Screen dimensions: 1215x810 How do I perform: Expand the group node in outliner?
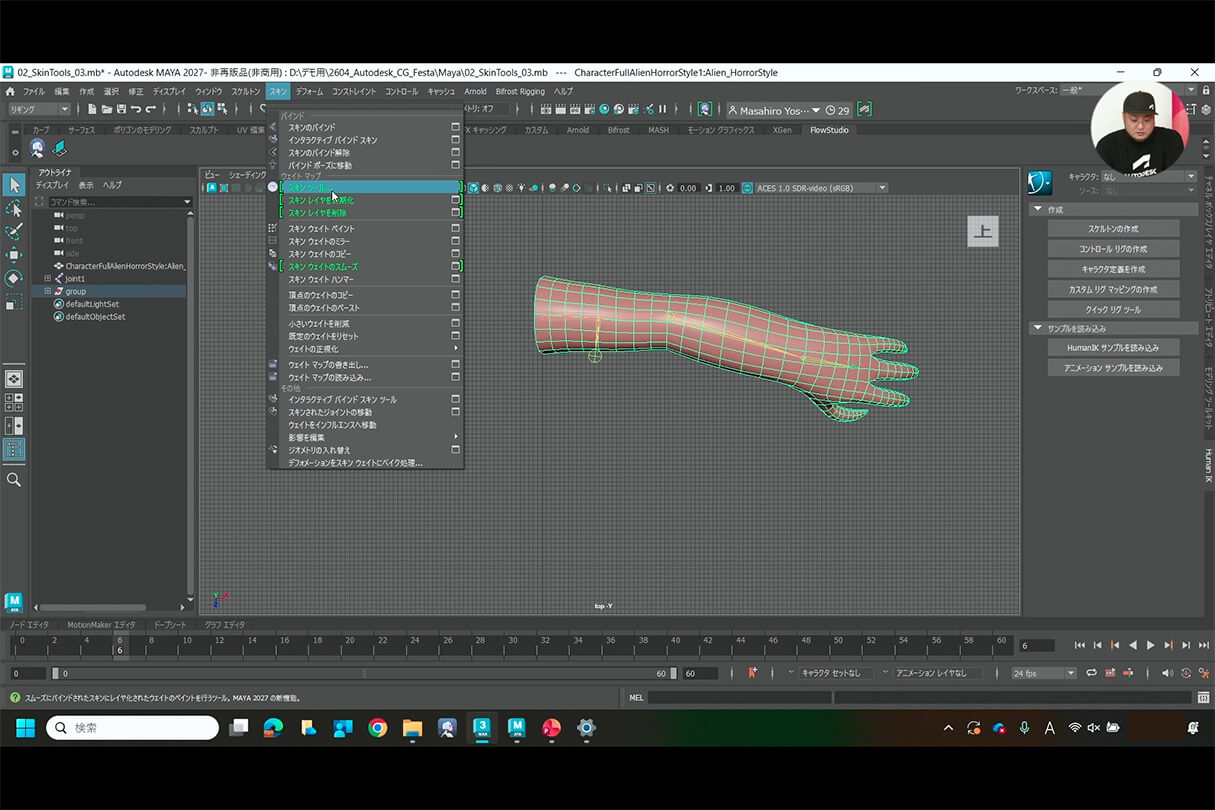point(47,291)
